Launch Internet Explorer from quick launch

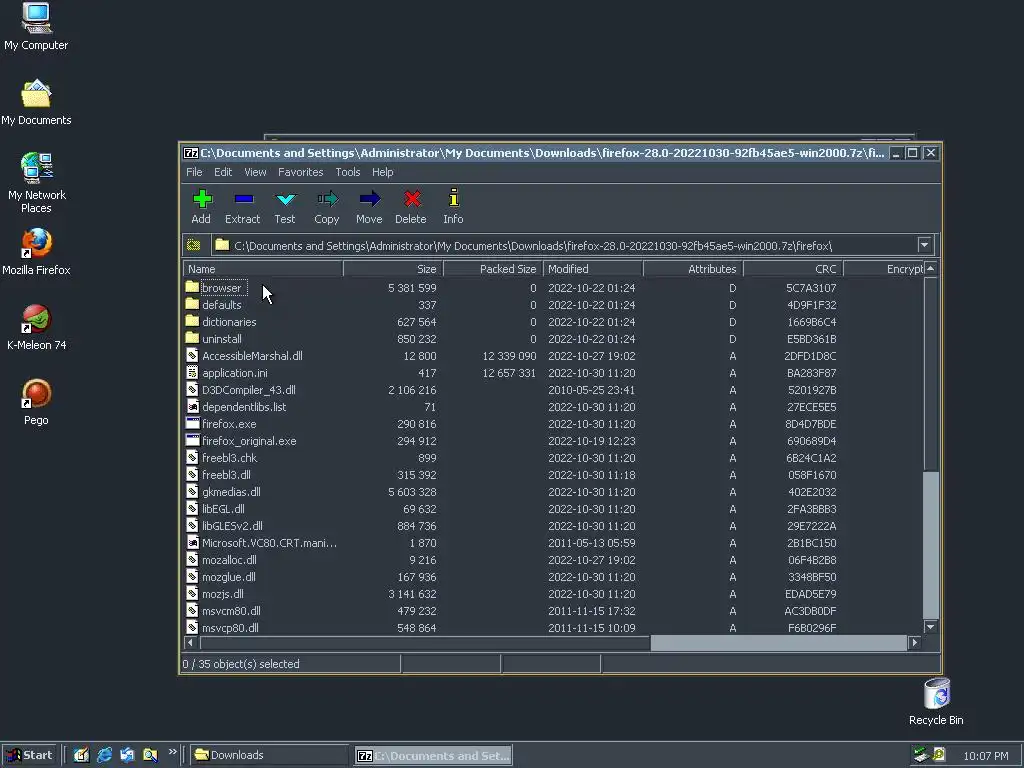[x=104, y=755]
